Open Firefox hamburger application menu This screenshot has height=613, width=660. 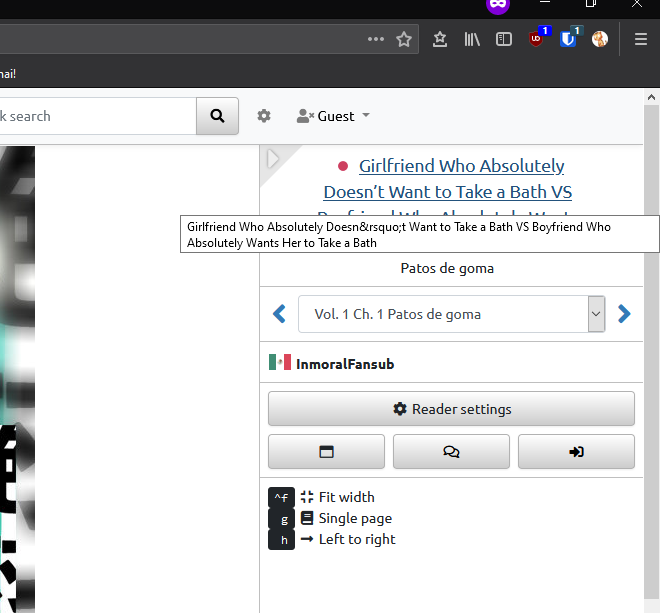641,39
